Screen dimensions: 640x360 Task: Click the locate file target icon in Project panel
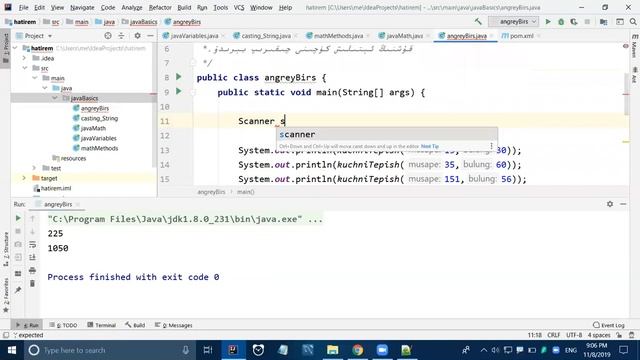(x=108, y=36)
